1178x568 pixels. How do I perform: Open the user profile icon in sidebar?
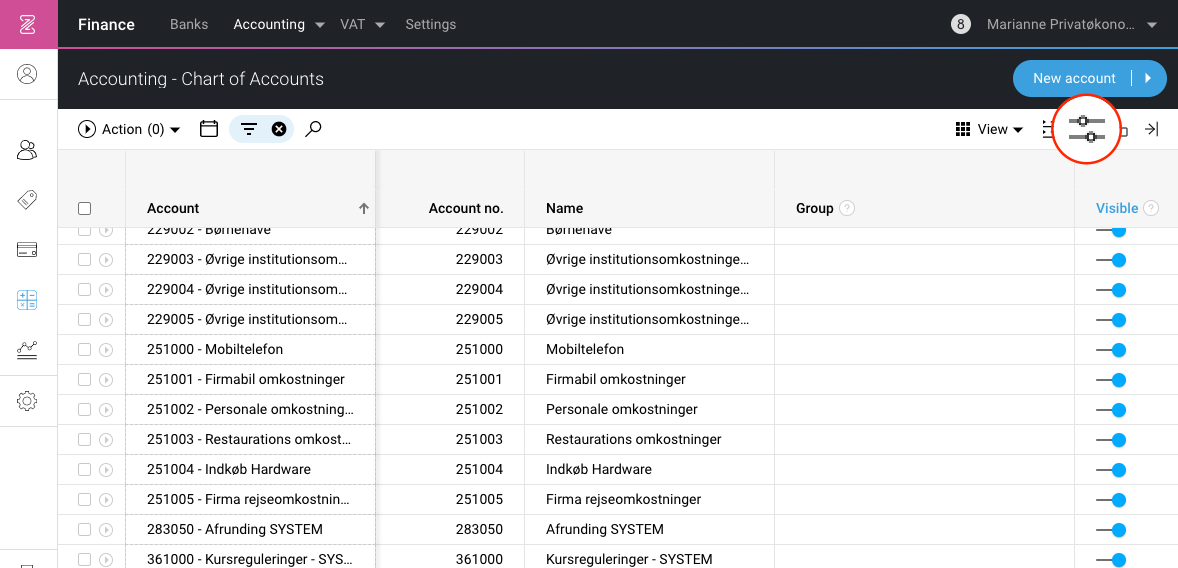click(x=27, y=74)
